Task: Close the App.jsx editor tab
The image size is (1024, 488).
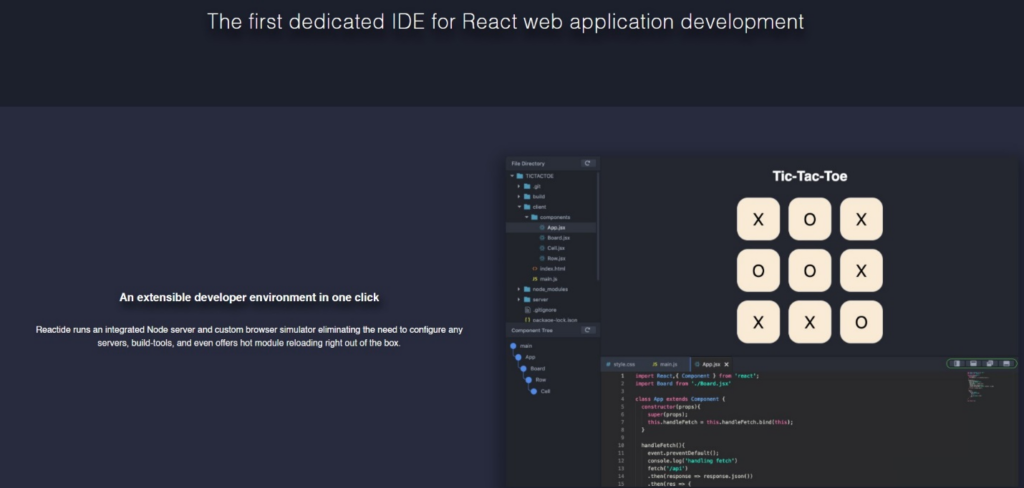Action: (x=726, y=365)
